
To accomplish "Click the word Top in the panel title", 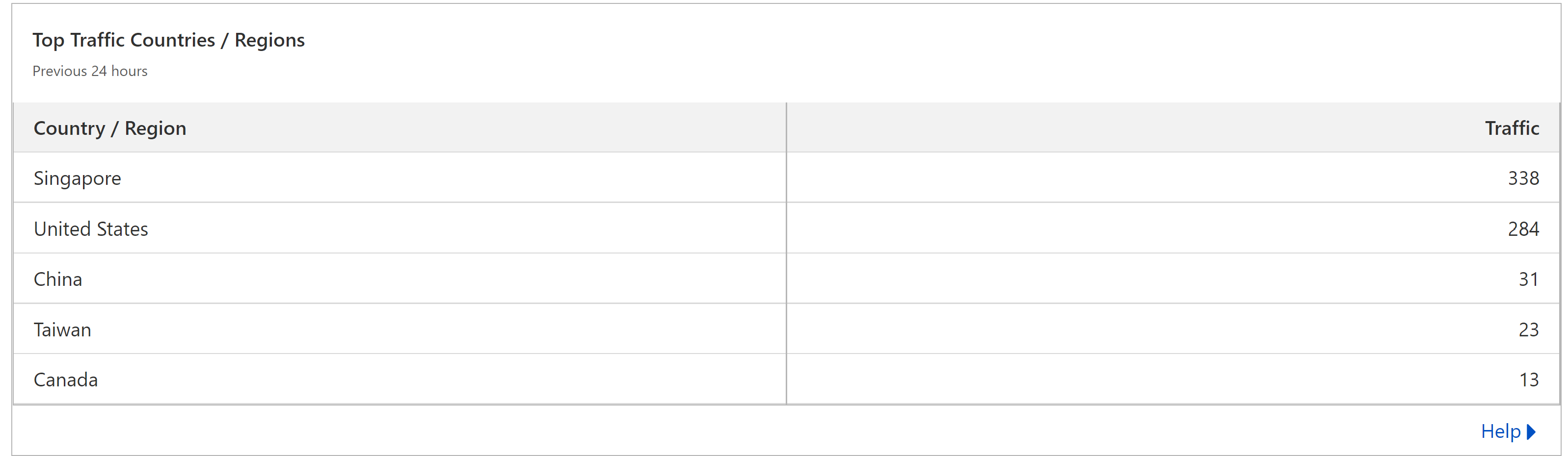I will (x=48, y=41).
